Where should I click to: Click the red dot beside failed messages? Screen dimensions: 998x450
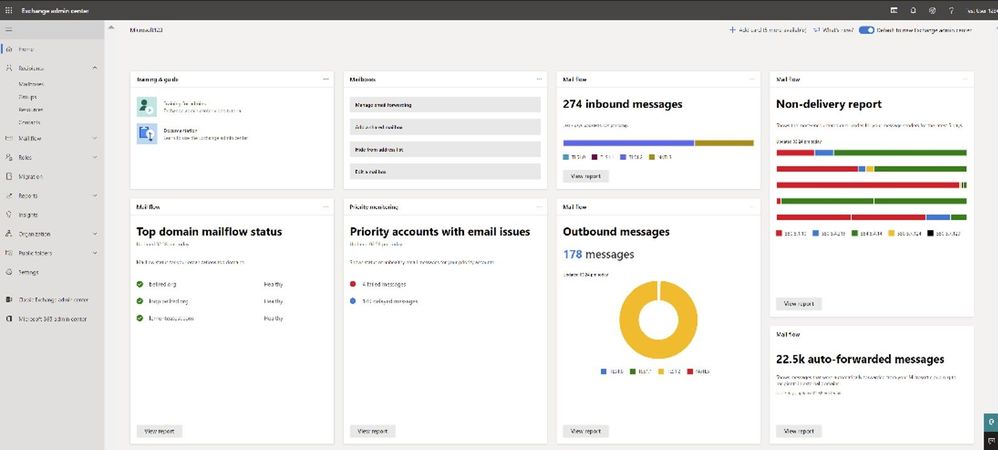click(x=353, y=285)
